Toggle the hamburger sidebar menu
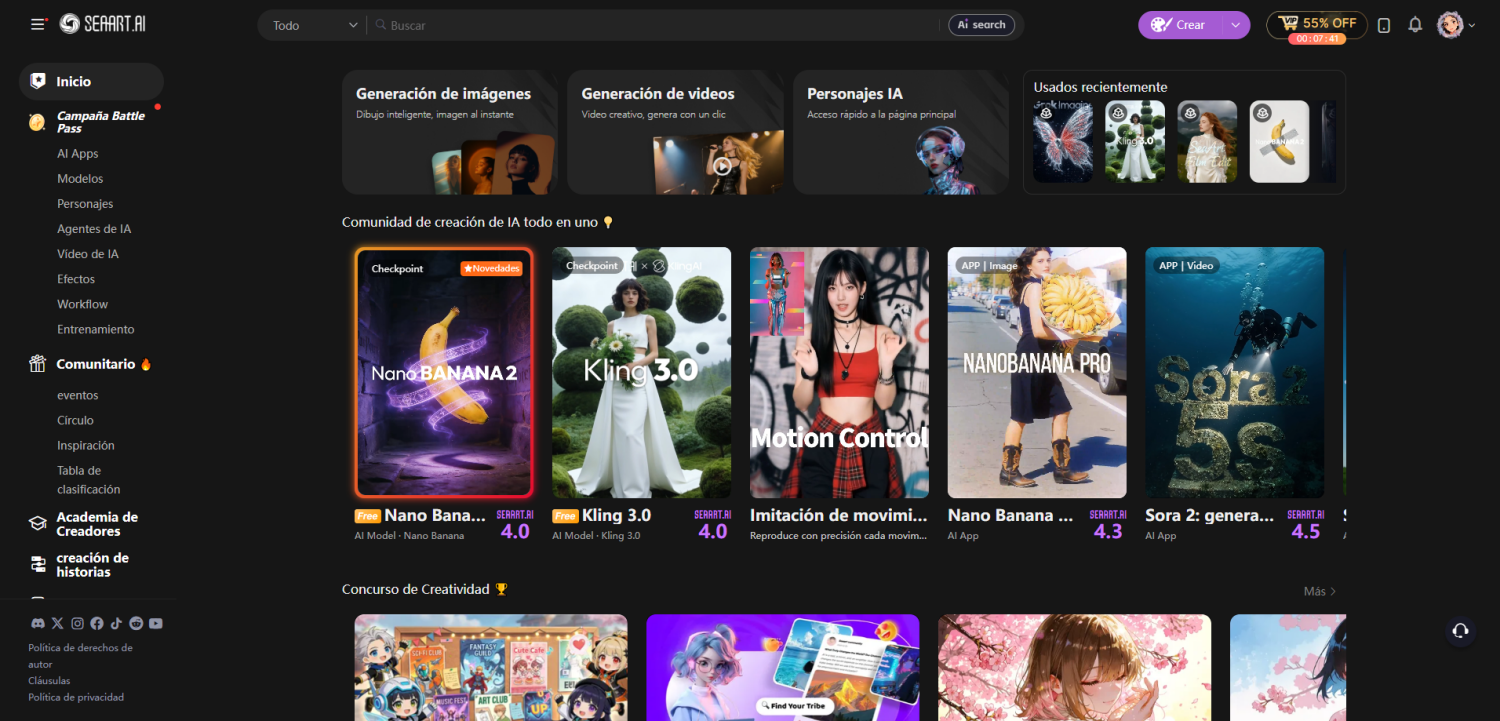The height and width of the screenshot is (721, 1500). click(x=38, y=24)
